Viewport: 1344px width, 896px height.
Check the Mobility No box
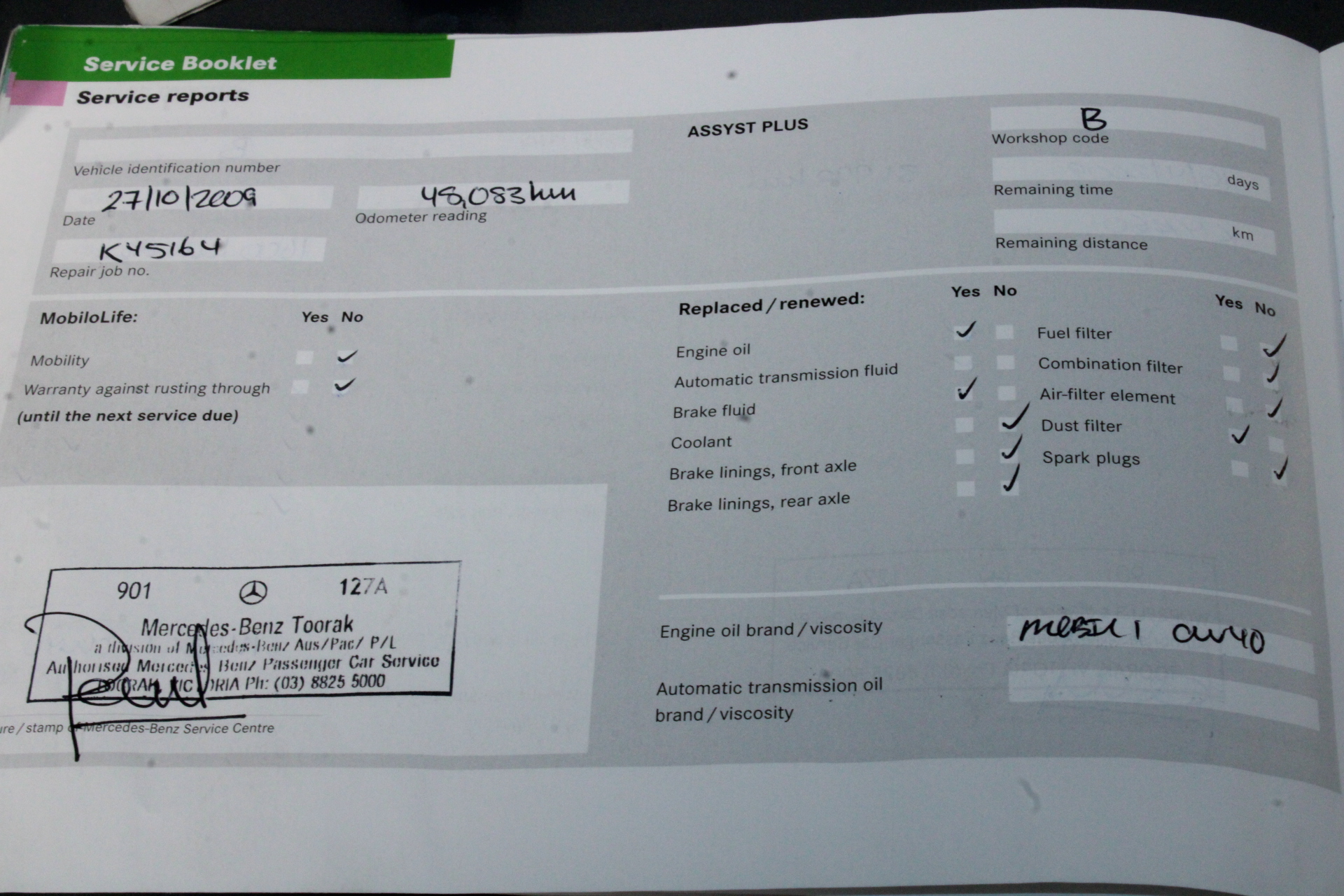pyautogui.click(x=346, y=357)
